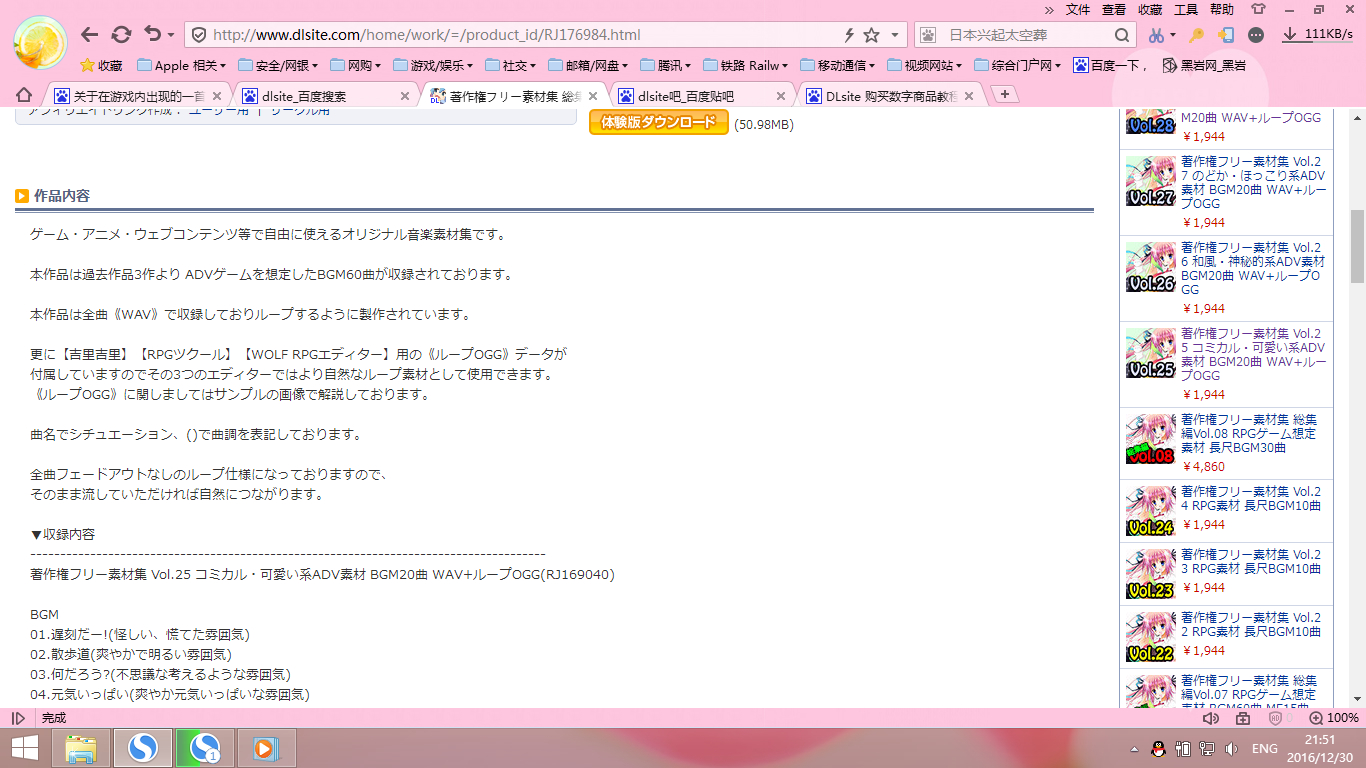Click the 日本兴起太空葬 search box
1366x768 pixels.
pos(1025,35)
